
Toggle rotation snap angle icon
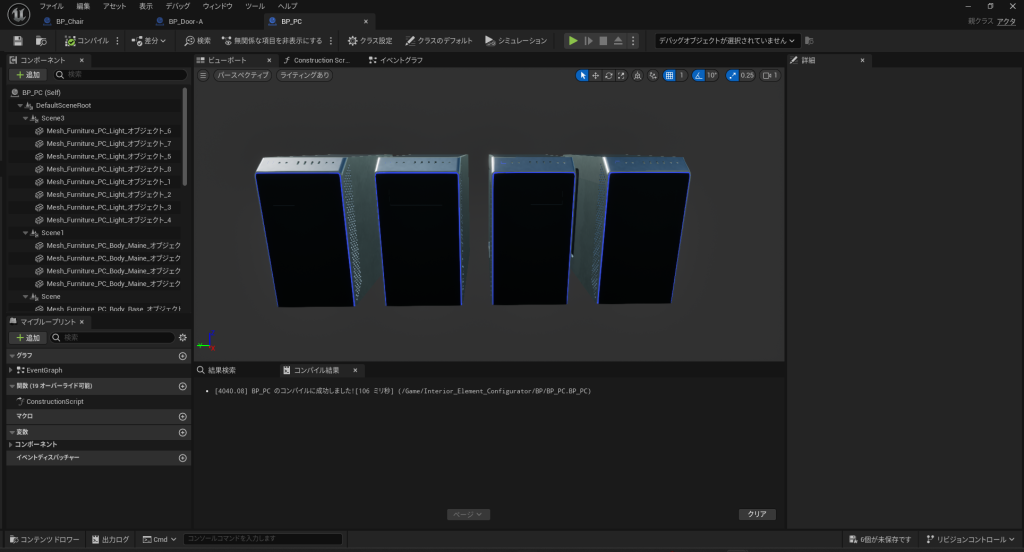pos(699,75)
